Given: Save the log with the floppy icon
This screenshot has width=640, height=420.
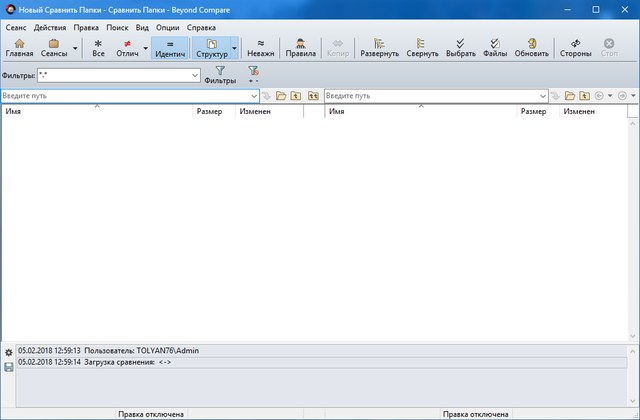Looking at the screenshot, I should click(8, 367).
